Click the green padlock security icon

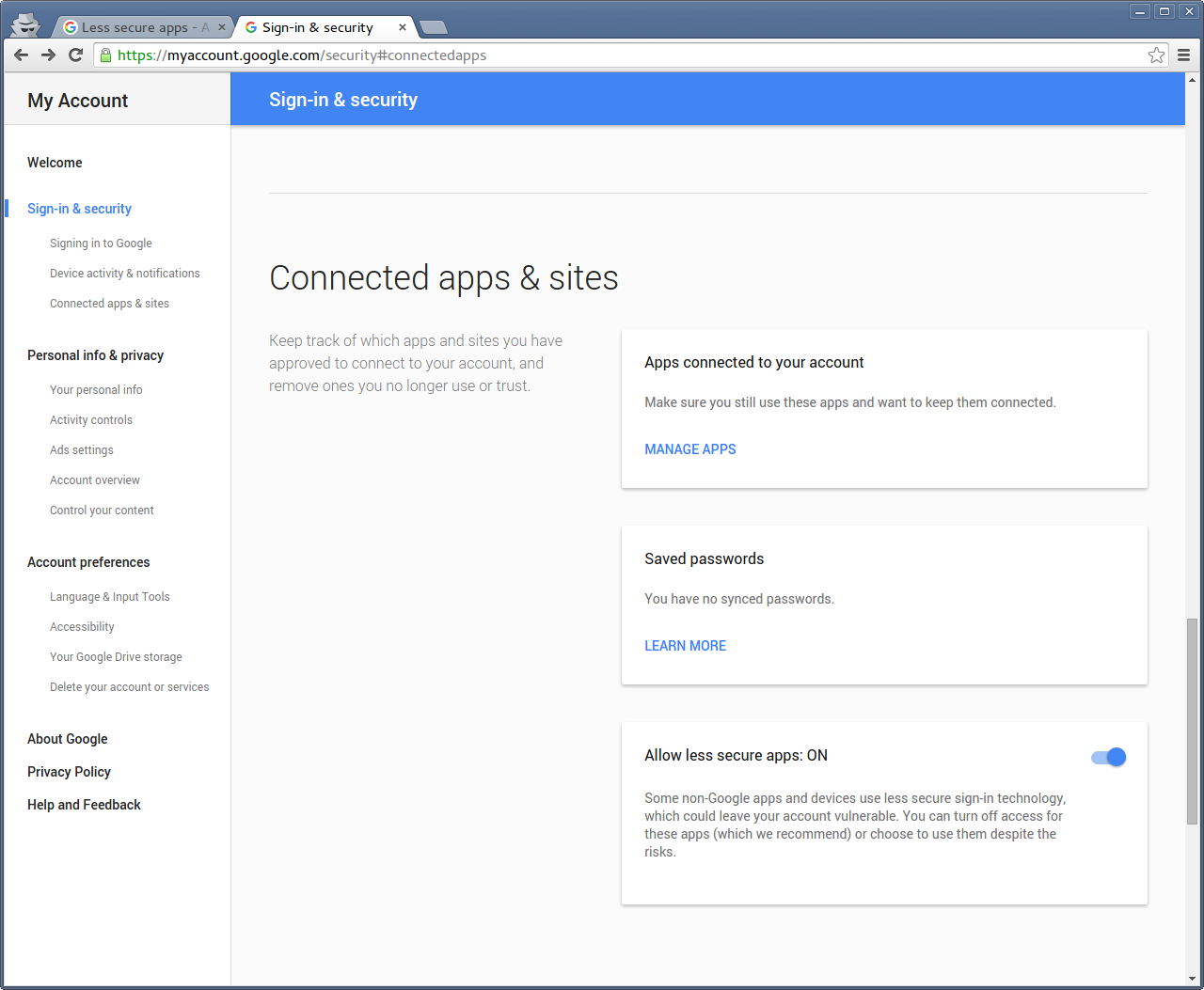[x=105, y=55]
